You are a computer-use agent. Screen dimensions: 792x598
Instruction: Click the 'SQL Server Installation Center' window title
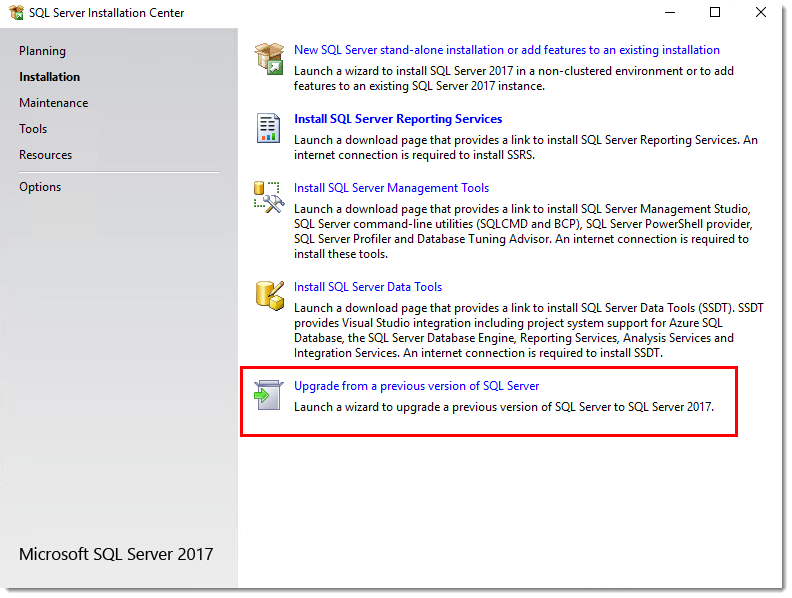tap(107, 13)
